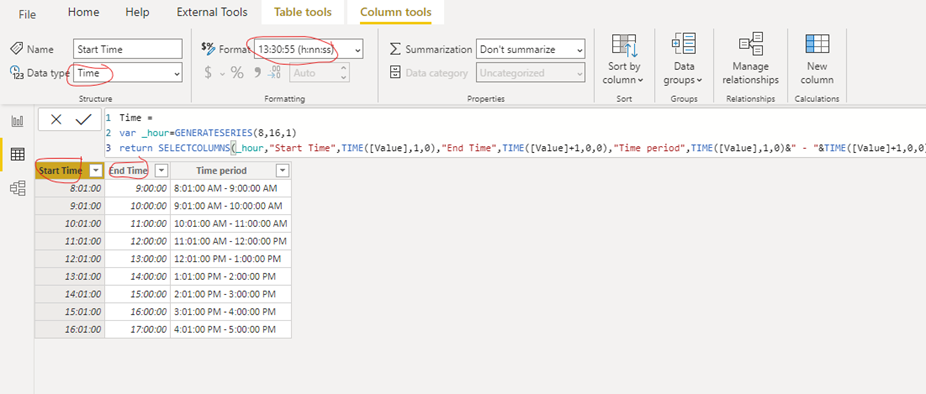Click cell 10:01:00 AM - 11:00:00 AM

[231, 224]
